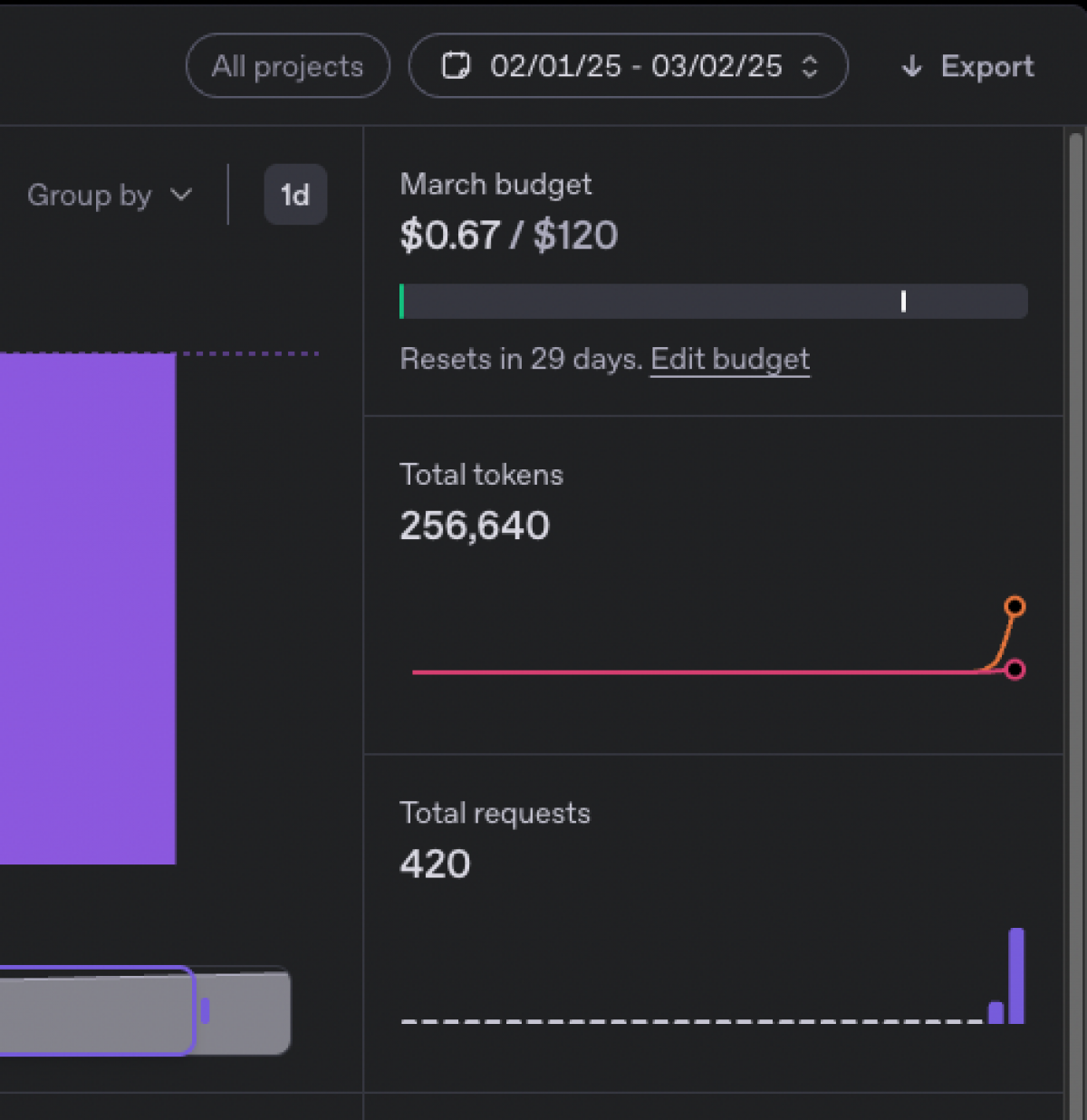
Task: Click the pink endpoint dot on the tokens chart
Action: pos(1016,671)
